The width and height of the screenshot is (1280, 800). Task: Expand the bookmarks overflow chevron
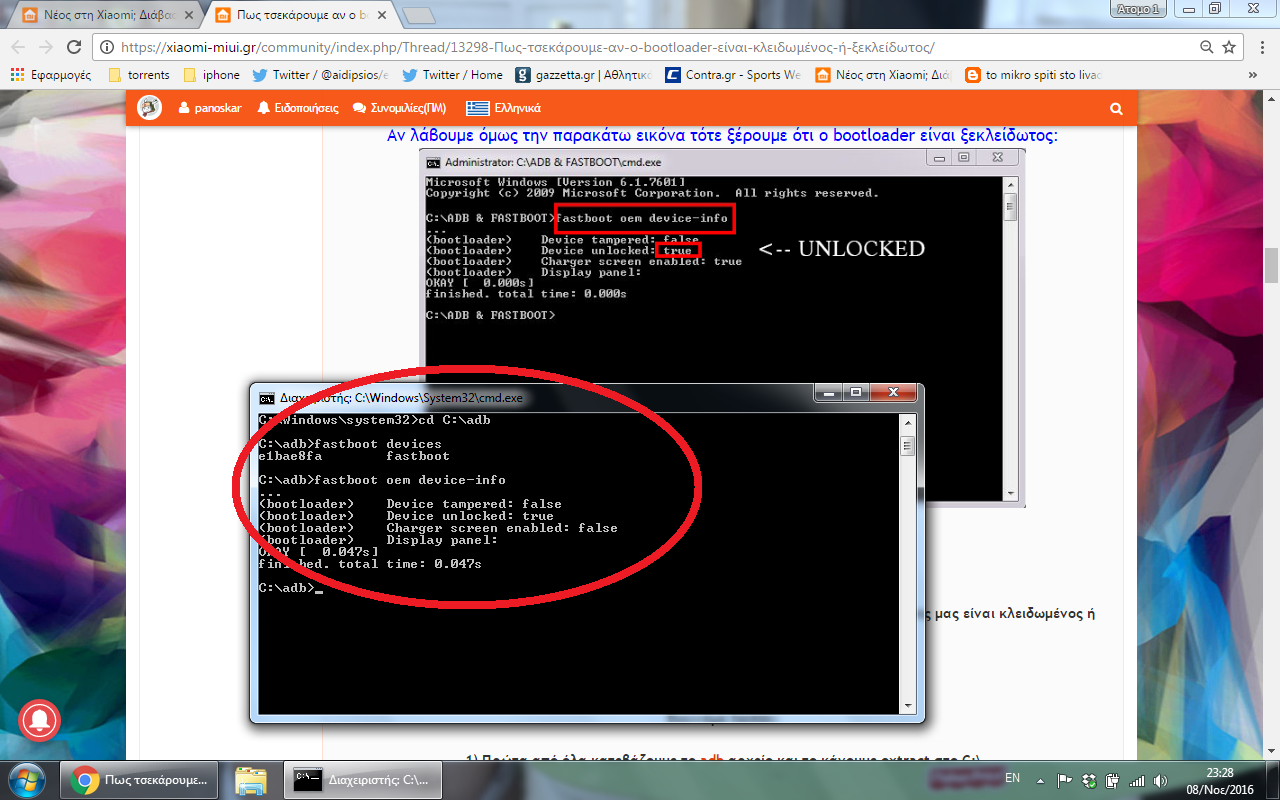[1254, 75]
